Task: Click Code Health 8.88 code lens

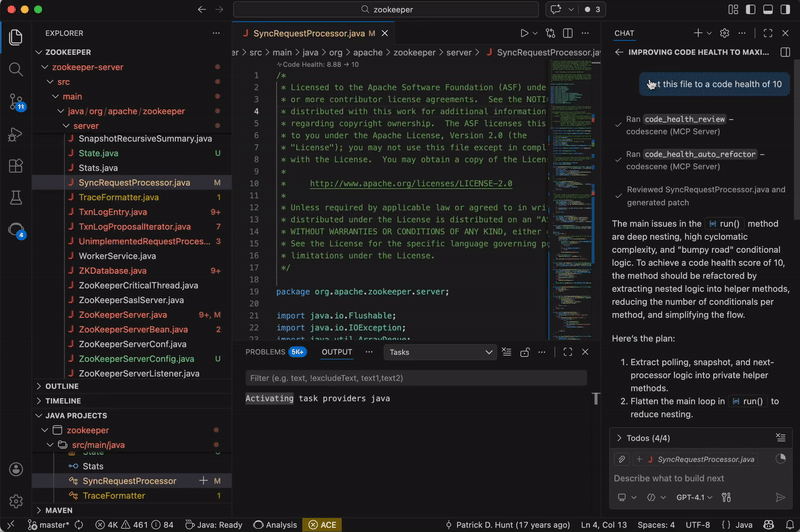Action: coord(318,64)
